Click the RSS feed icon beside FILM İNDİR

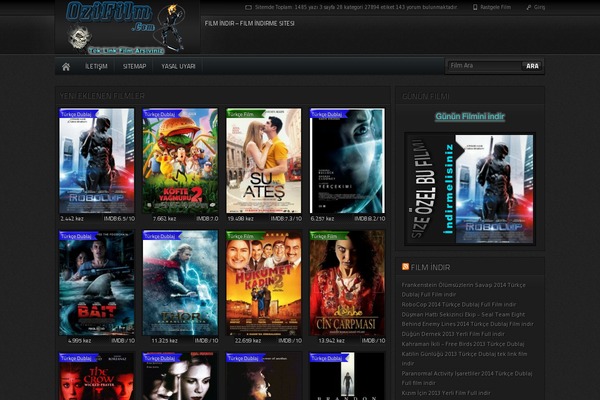tap(405, 267)
